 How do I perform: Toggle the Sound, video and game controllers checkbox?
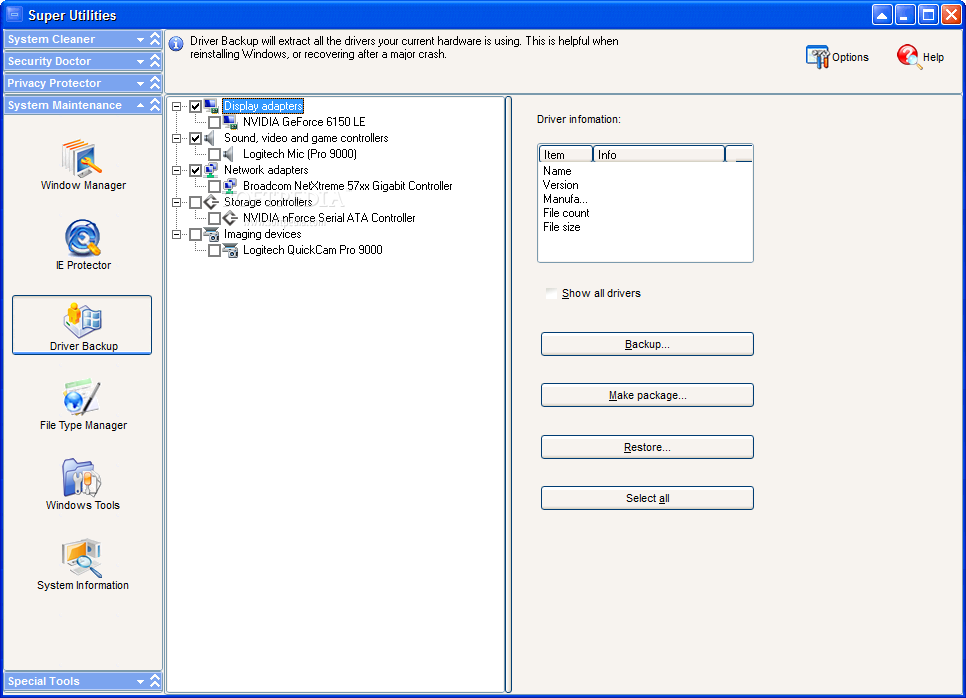195,138
